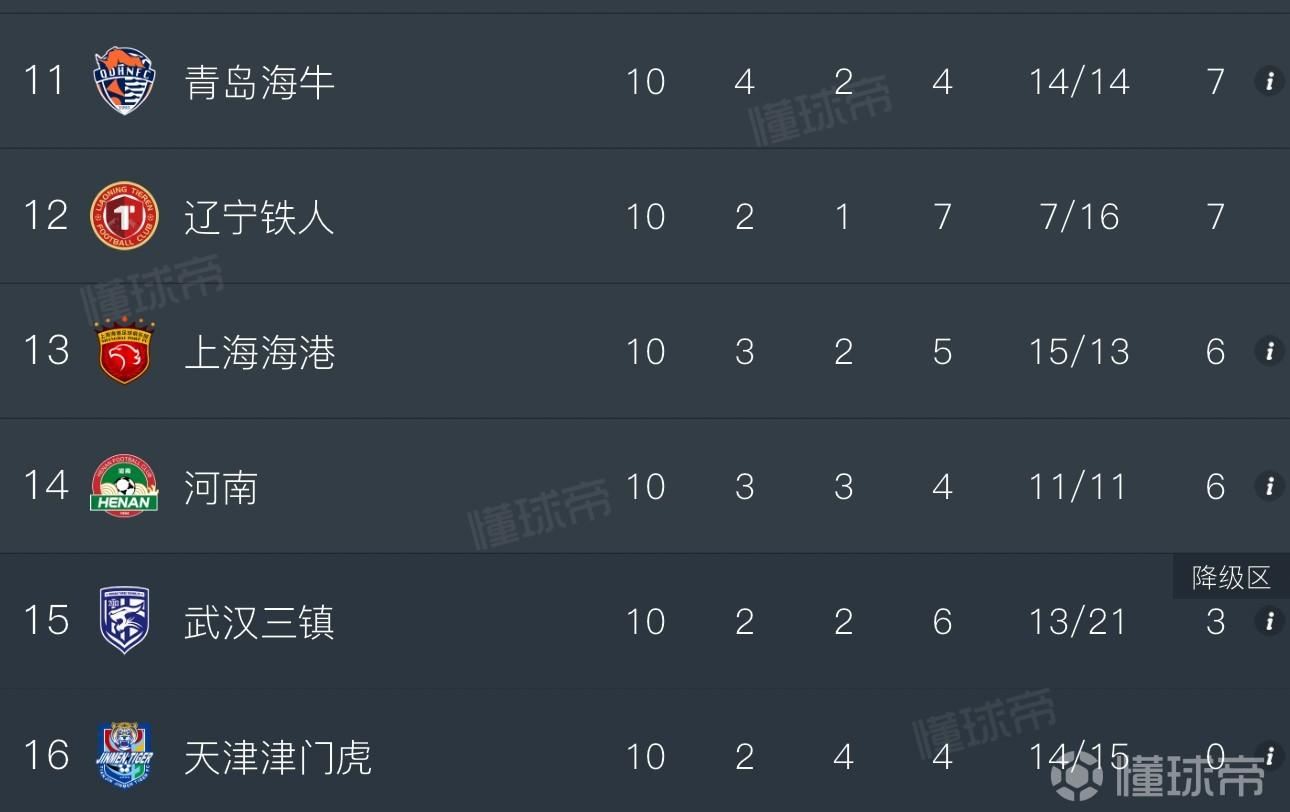Go to the 河南 team name
Screen dimensions: 1290x812
coord(221,487)
